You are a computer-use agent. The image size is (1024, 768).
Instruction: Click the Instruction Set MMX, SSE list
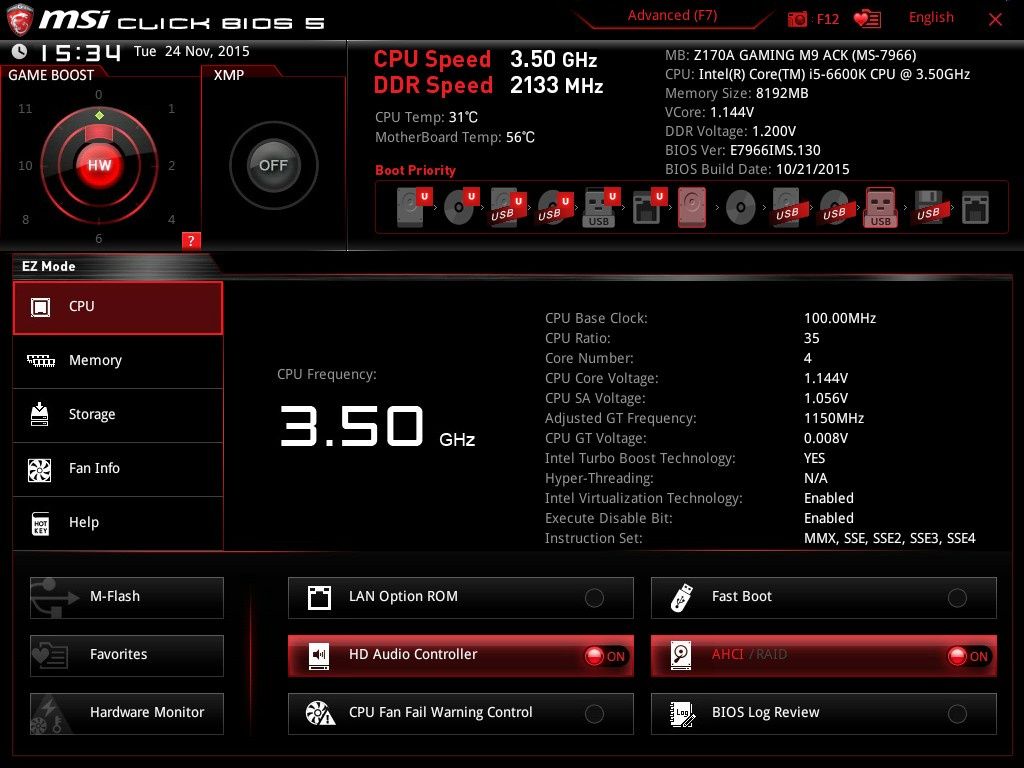tap(889, 538)
